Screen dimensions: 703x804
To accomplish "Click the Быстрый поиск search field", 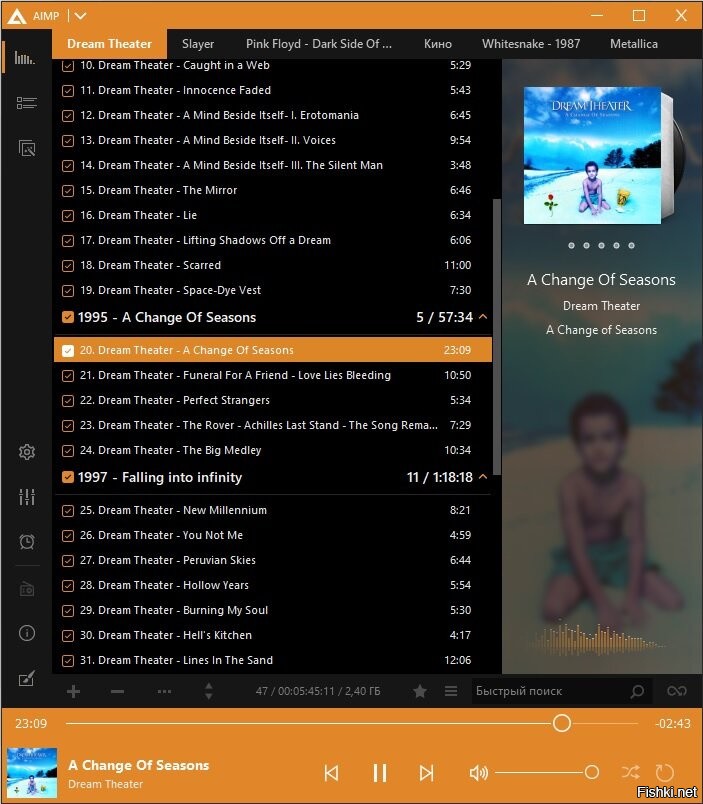I will (551, 691).
